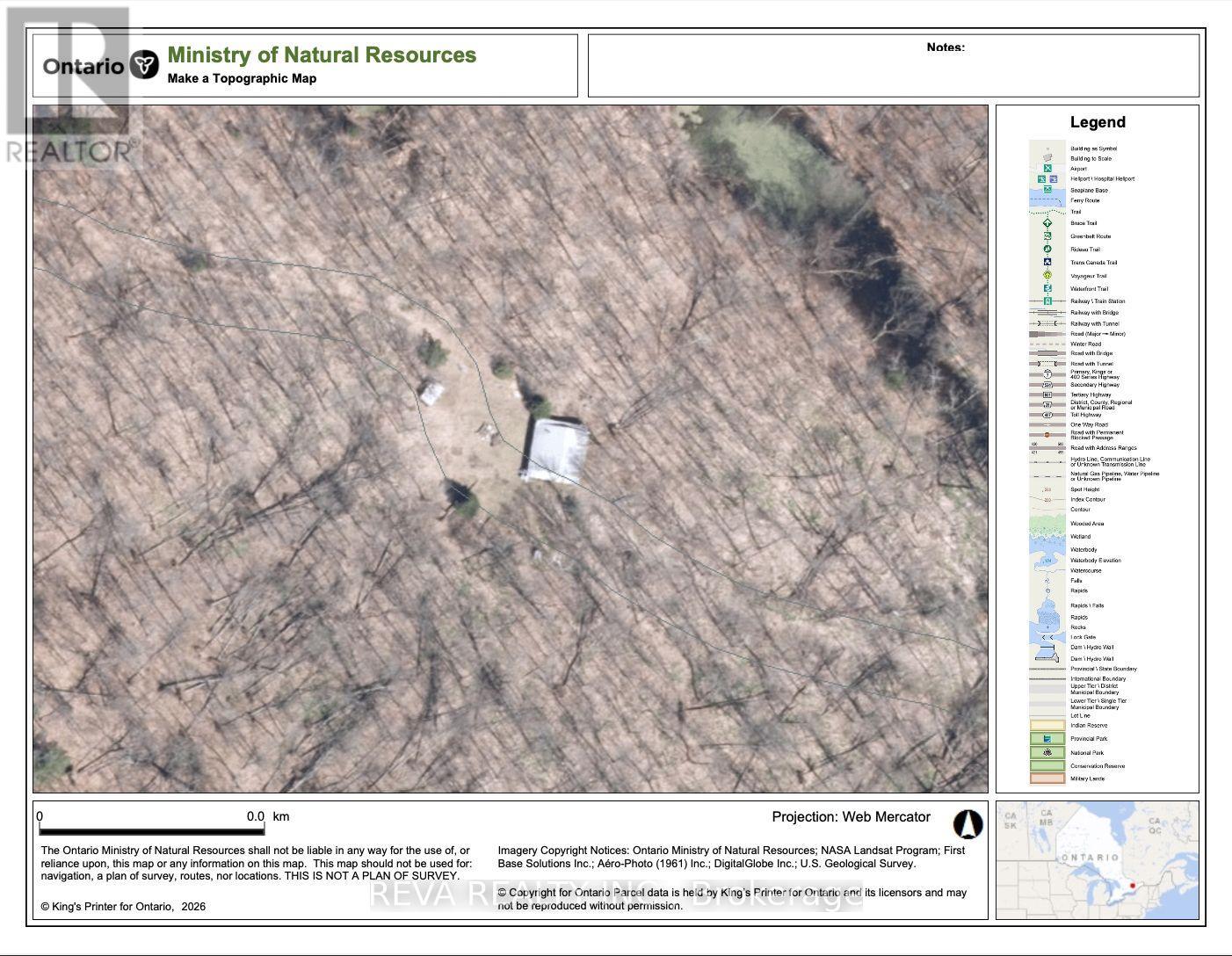
Task: Click the Voyageur Trail legend icon
Action: [x=1047, y=275]
